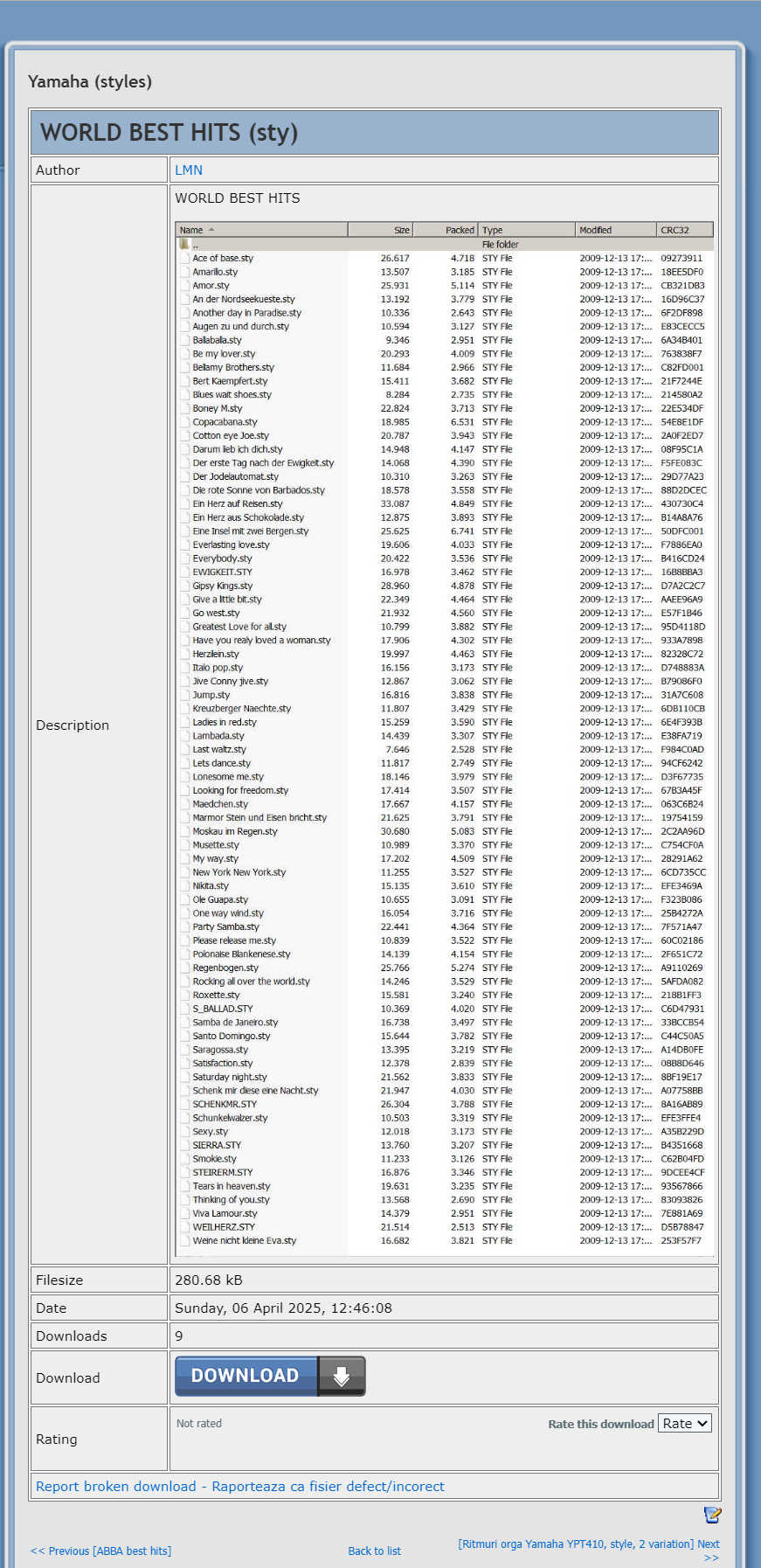The image size is (761, 1568).
Task: Click the date "Sunday, 06 April 2025, 12:46:08"
Action: click(283, 1308)
